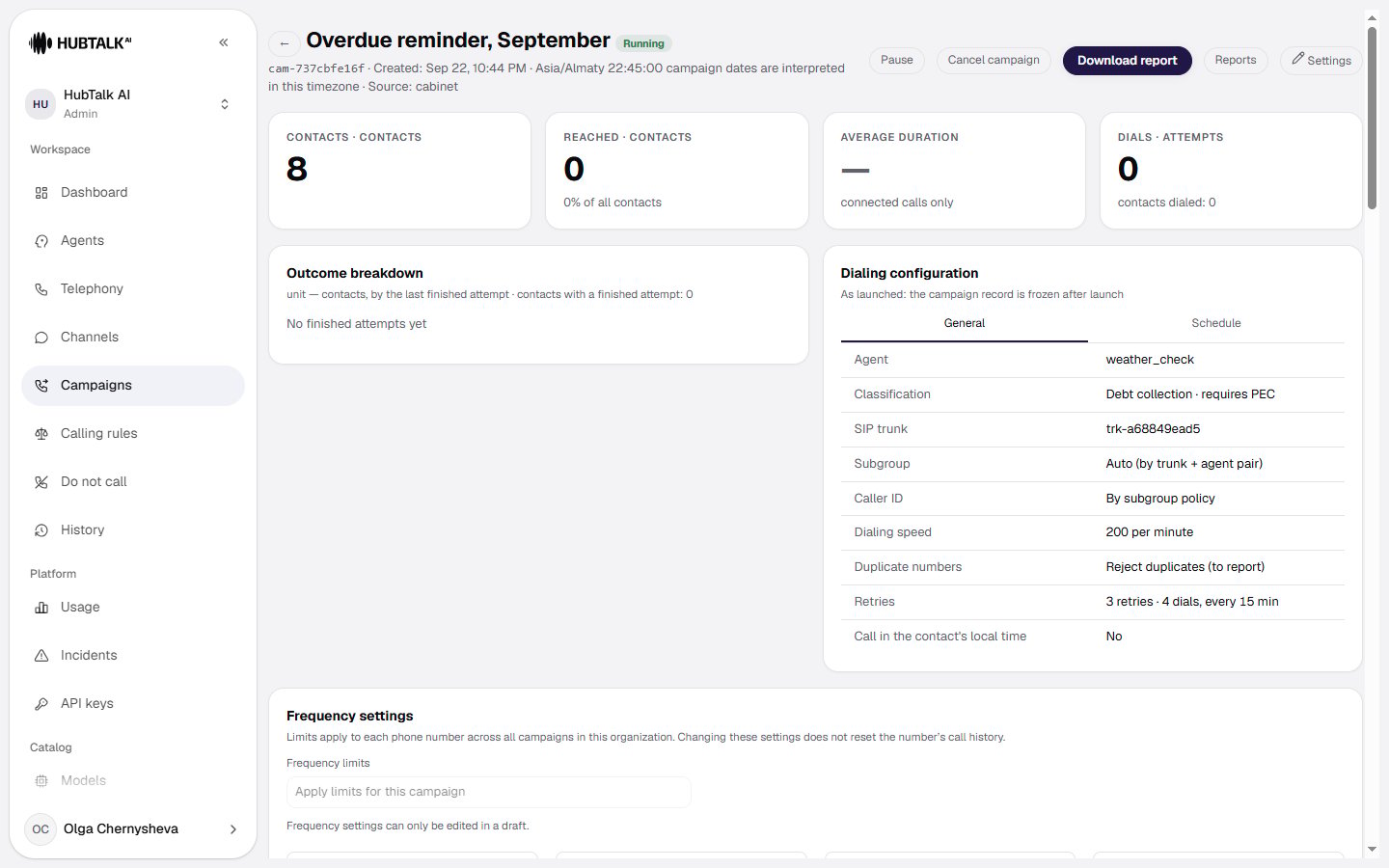
Task: Go back using the arrow button
Action: click(x=284, y=43)
